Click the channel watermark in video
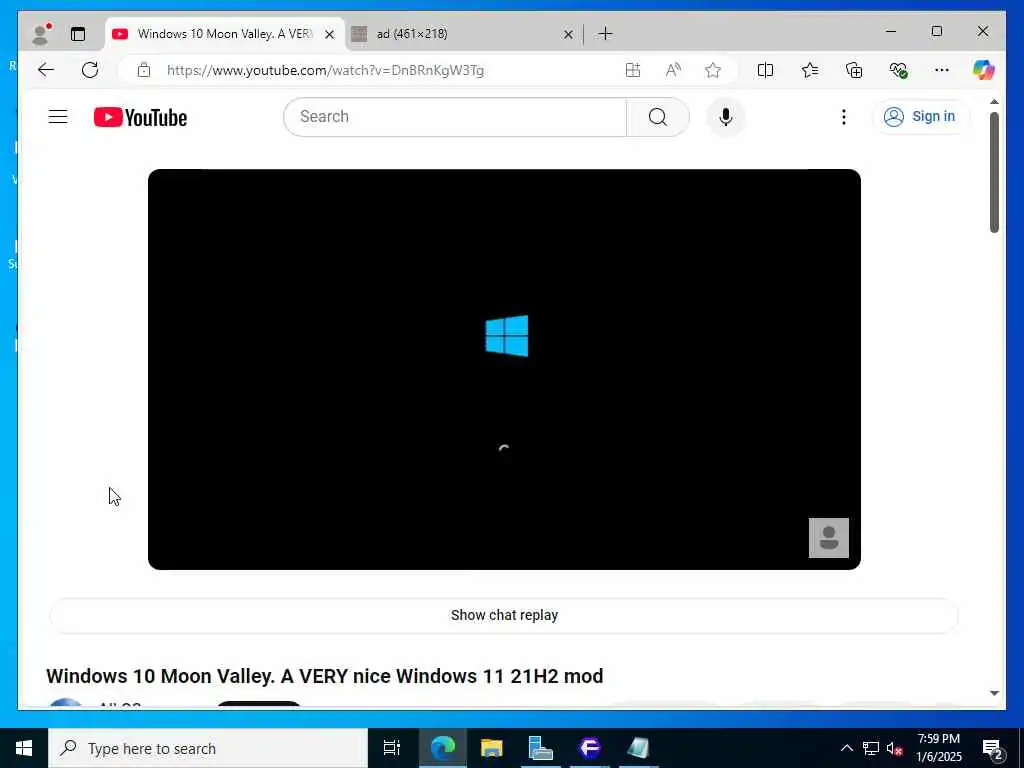The image size is (1024, 768). pyautogui.click(x=829, y=538)
